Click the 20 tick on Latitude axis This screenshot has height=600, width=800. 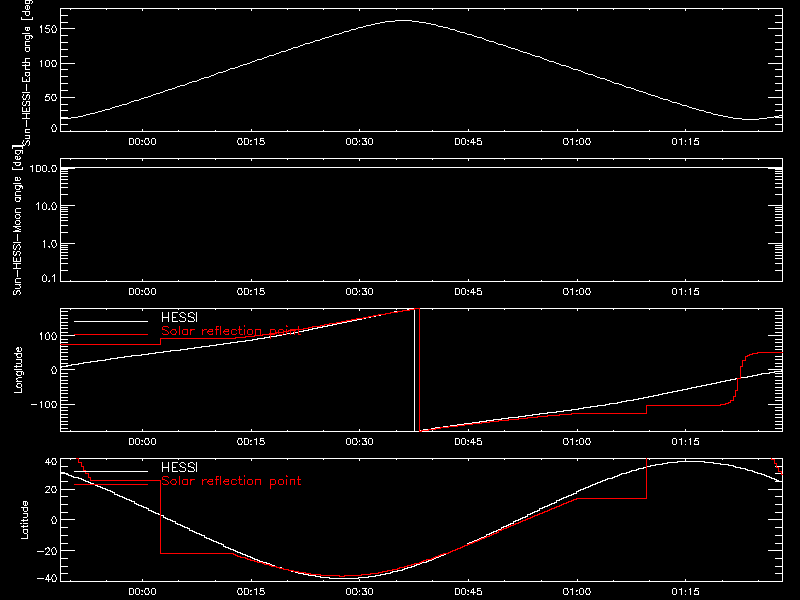(51, 490)
